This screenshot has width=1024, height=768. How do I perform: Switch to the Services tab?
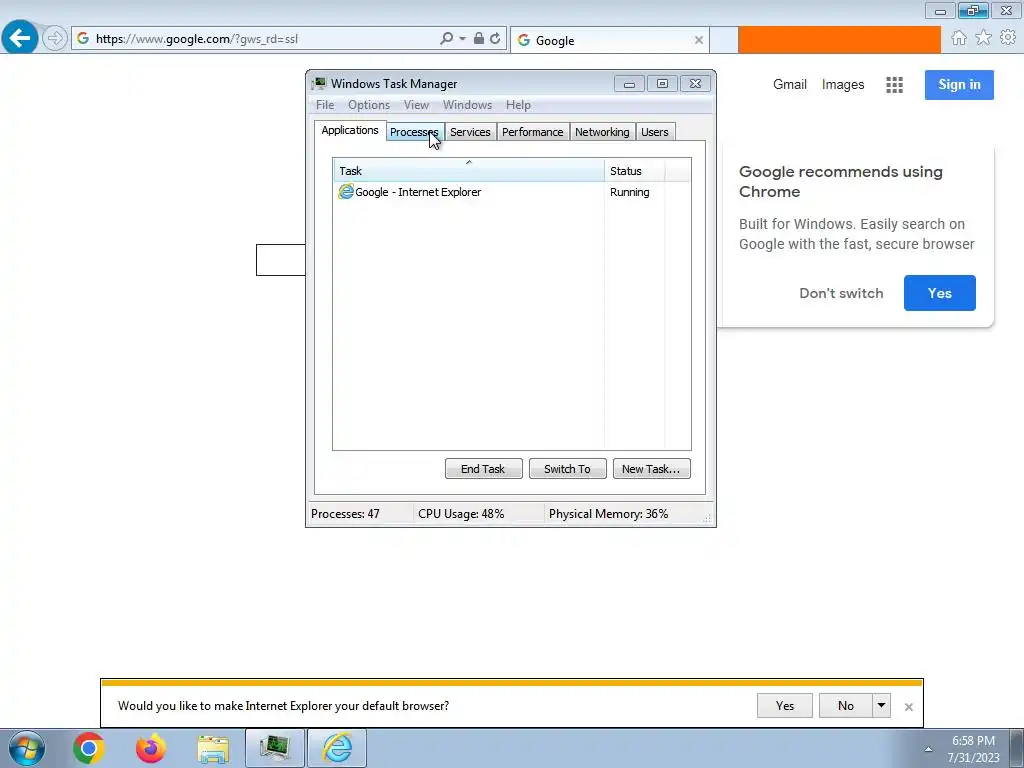pos(470,132)
